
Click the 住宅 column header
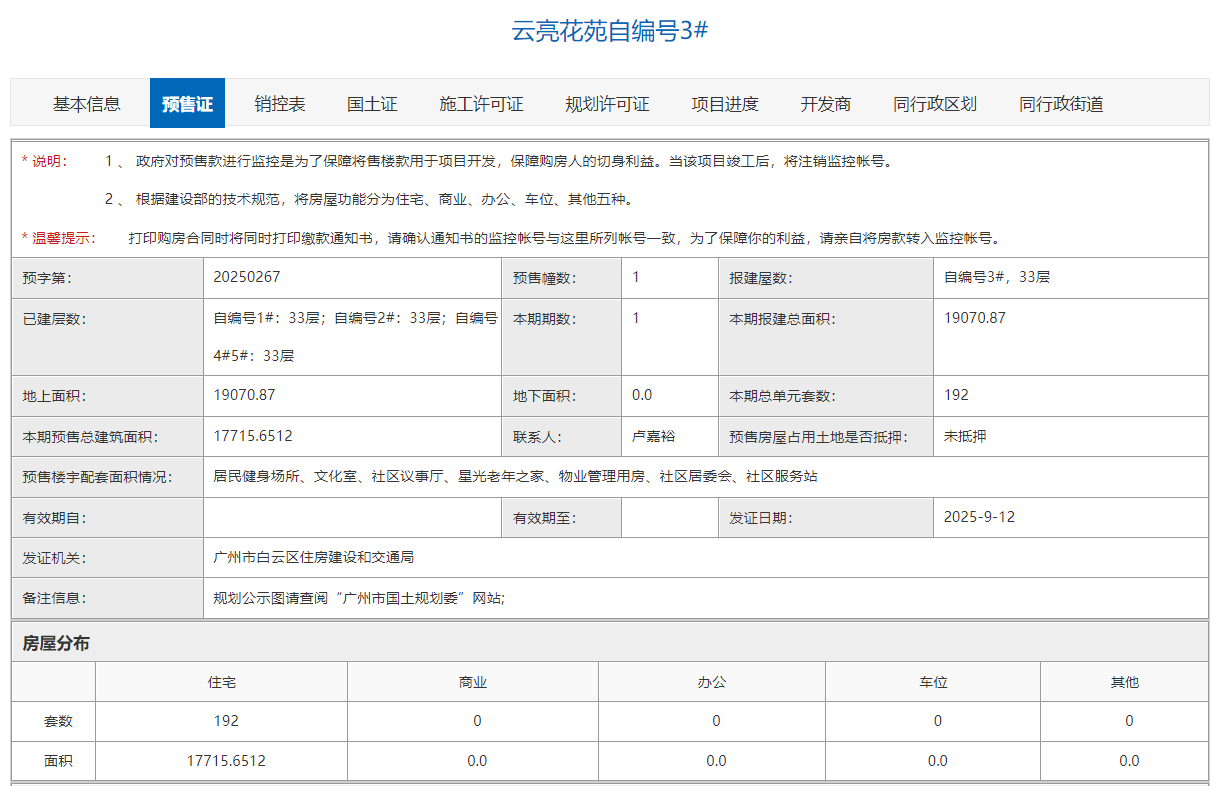pyautogui.click(x=222, y=682)
